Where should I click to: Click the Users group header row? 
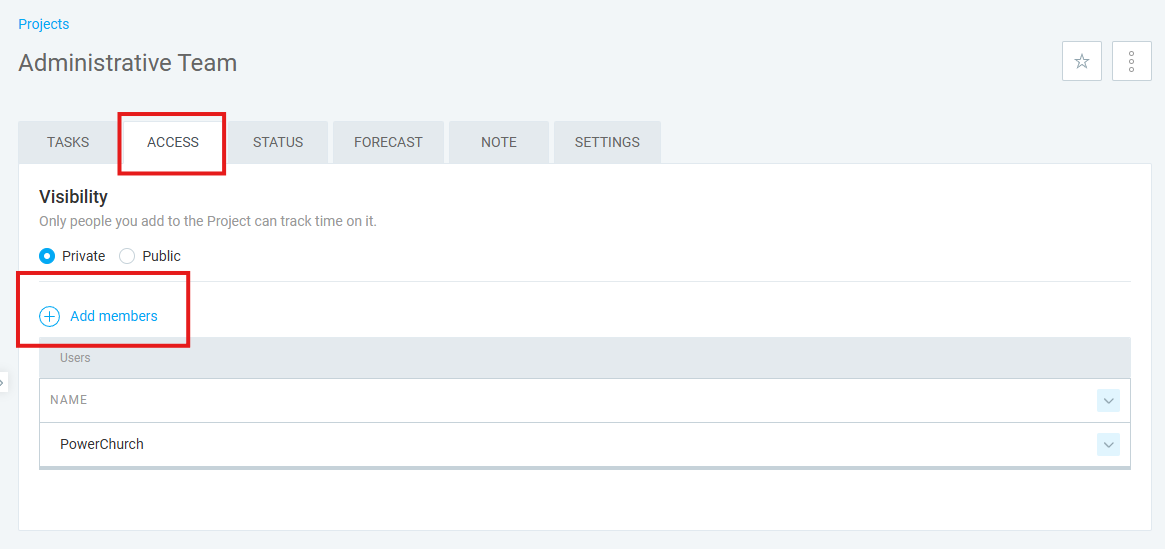(x=585, y=358)
